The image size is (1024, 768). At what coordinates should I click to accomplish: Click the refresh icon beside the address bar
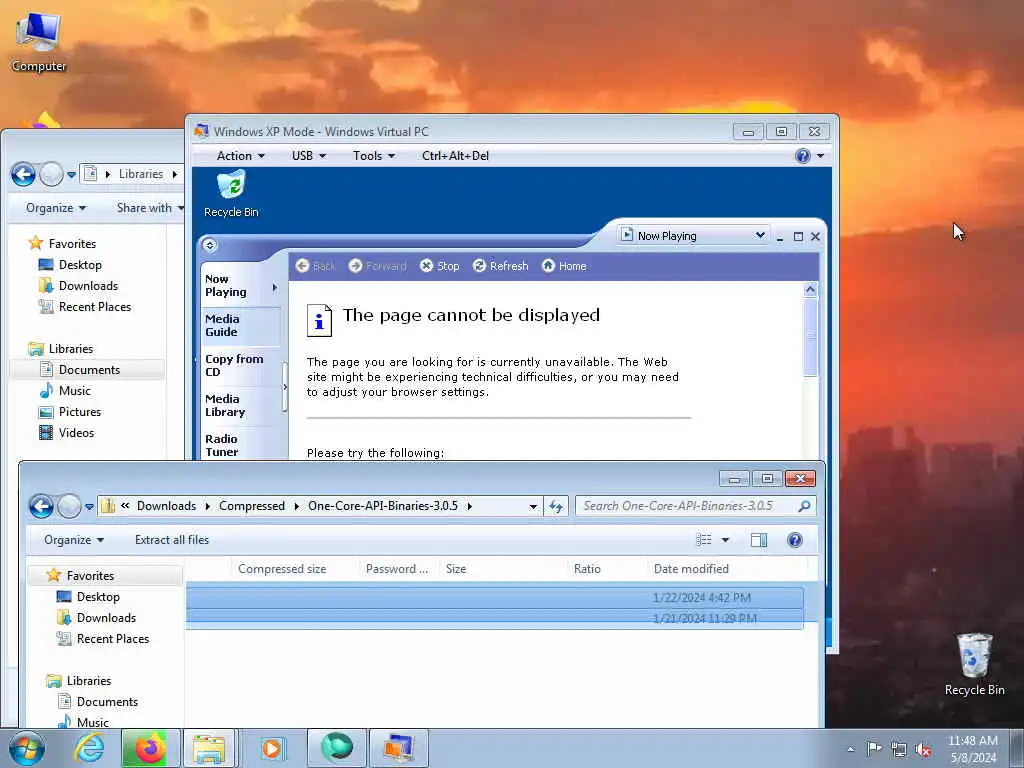click(x=556, y=506)
